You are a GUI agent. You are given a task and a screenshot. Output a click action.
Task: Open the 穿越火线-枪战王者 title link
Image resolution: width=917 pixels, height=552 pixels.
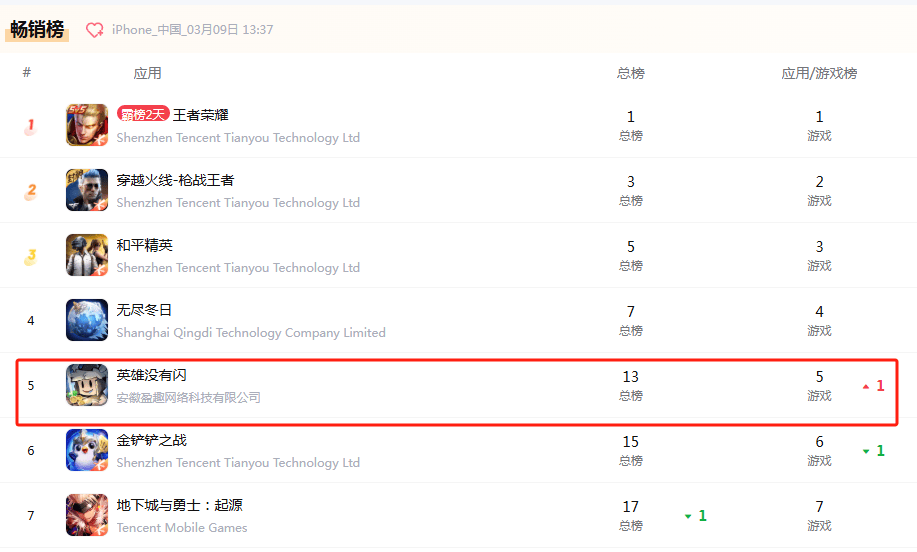click(175, 180)
